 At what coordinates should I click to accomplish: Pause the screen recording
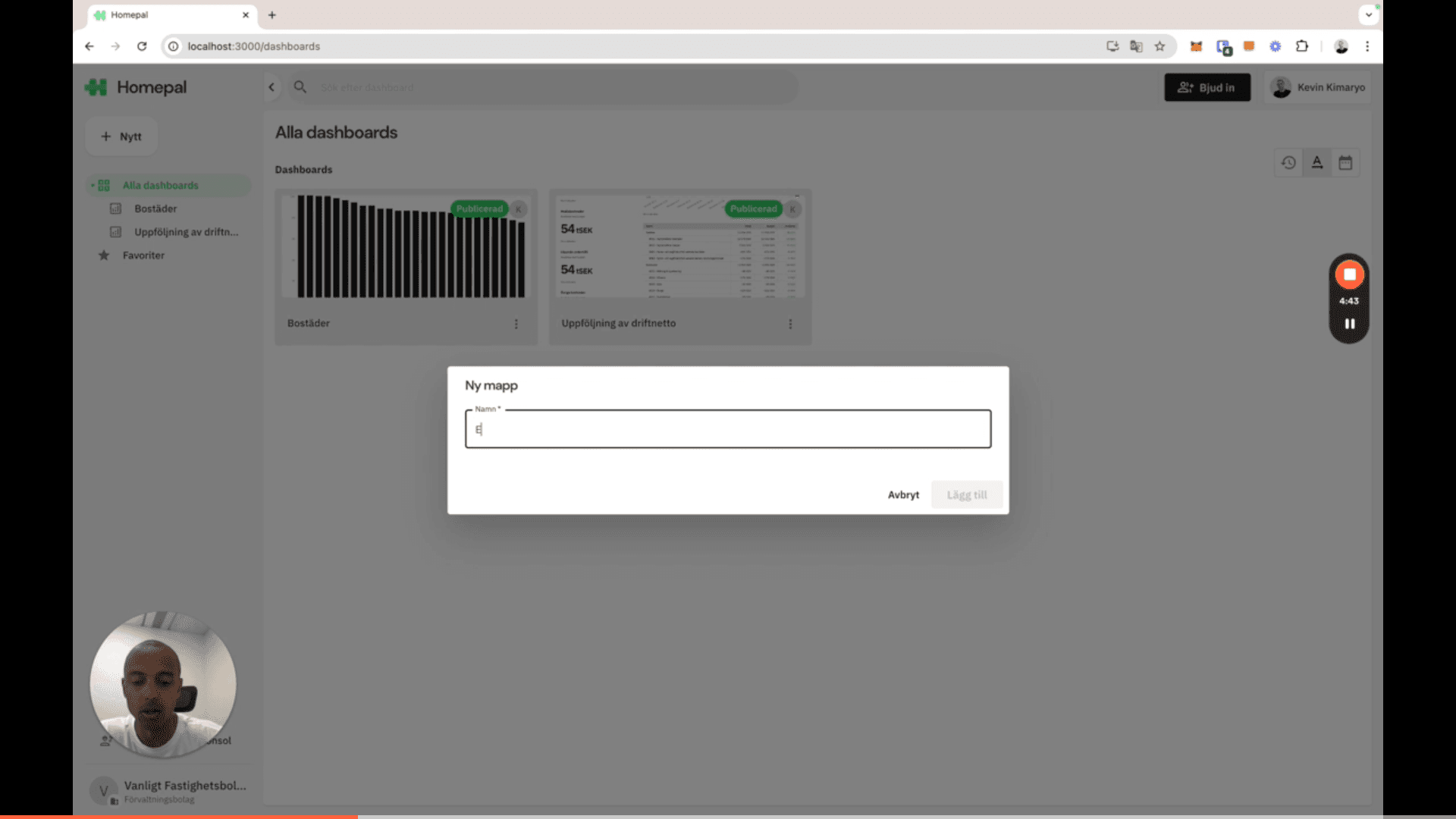pyautogui.click(x=1350, y=324)
